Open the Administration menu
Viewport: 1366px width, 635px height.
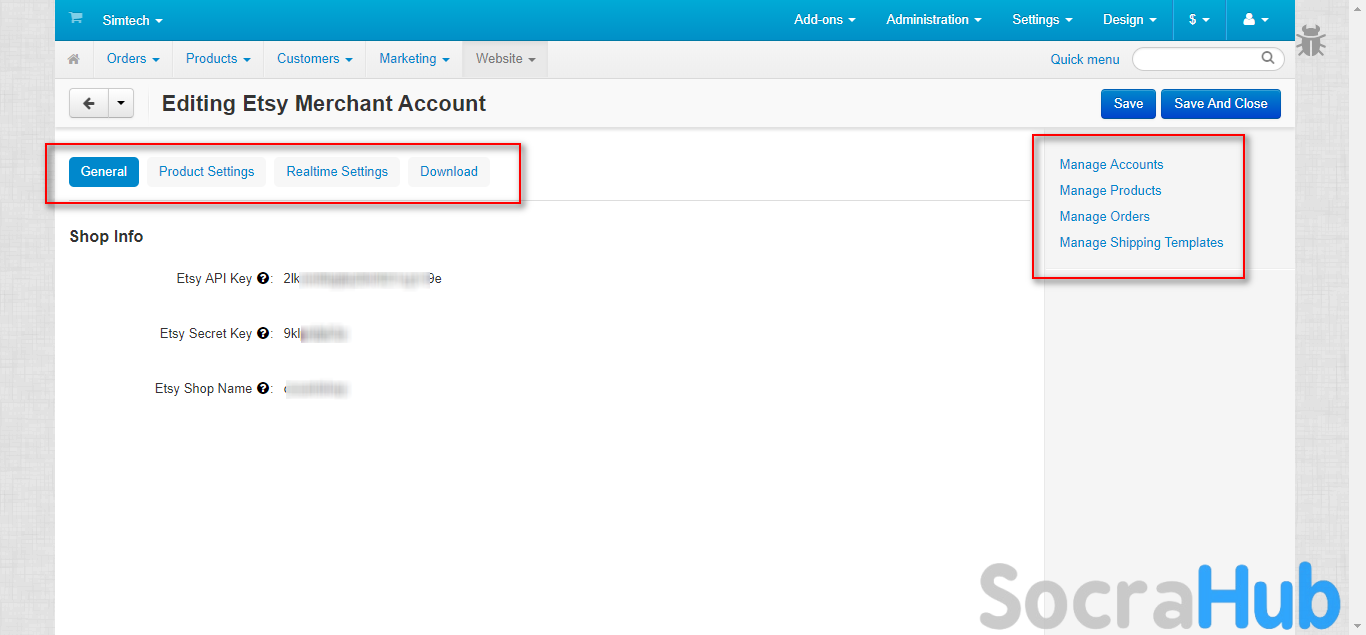pos(933,19)
